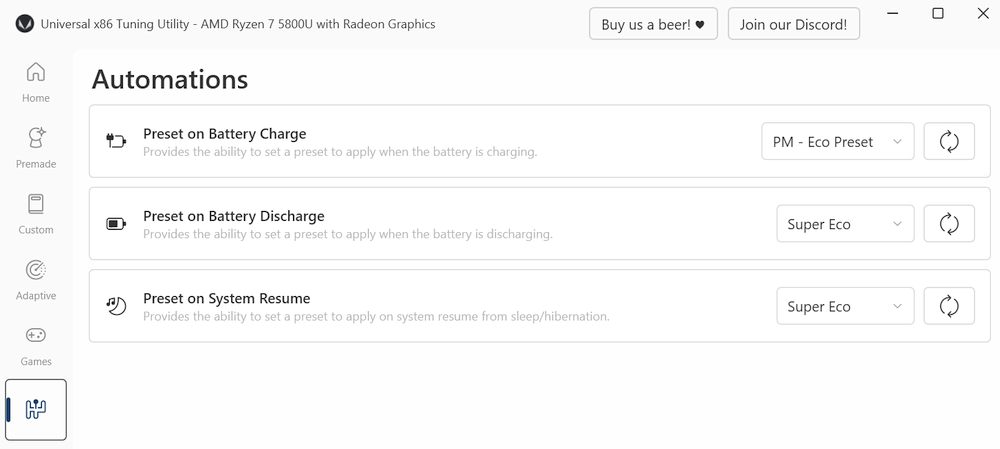Open the Custom presets page
Viewport: 1000px width, 449px height.
coord(36,214)
